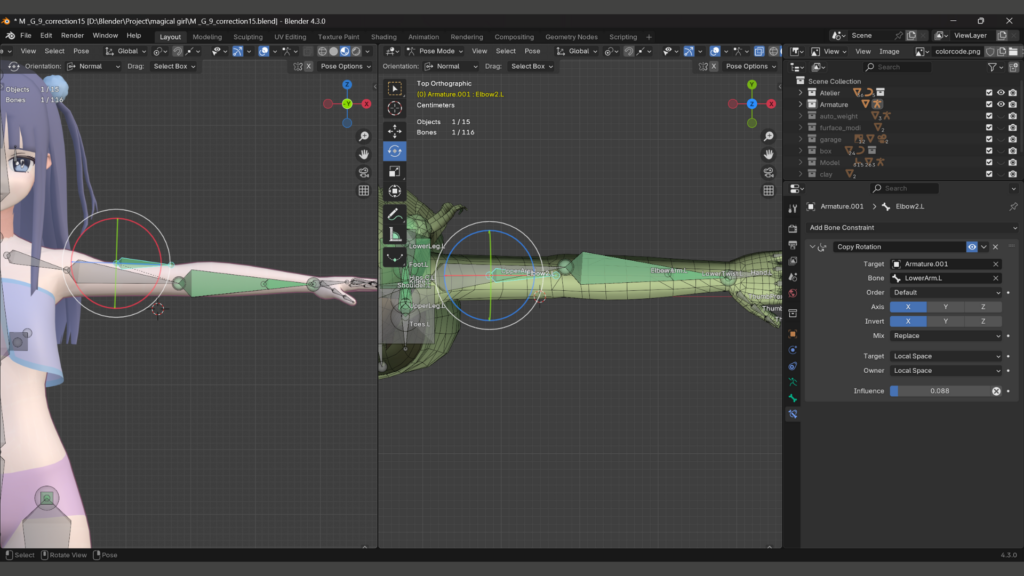Enable Y axis for Copy Rotation
The image size is (1024, 576).
945,307
